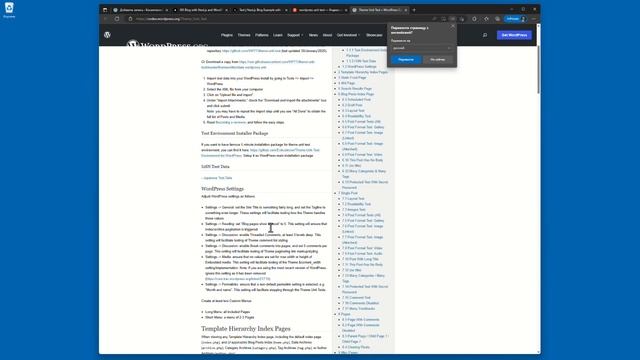The height and width of the screenshot is (360, 640).
Task: Switch to the third browser tab
Action: coord(260,10)
